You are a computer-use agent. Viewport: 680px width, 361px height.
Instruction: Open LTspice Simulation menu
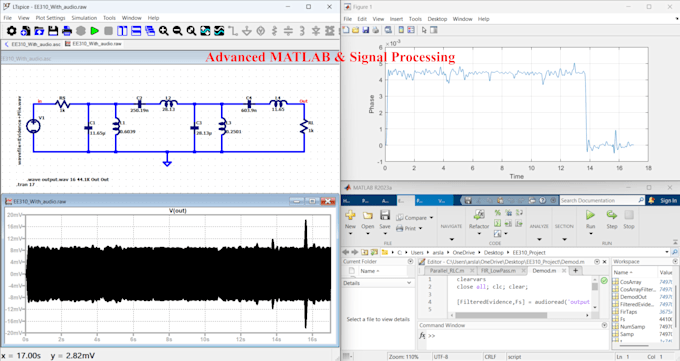click(84, 18)
